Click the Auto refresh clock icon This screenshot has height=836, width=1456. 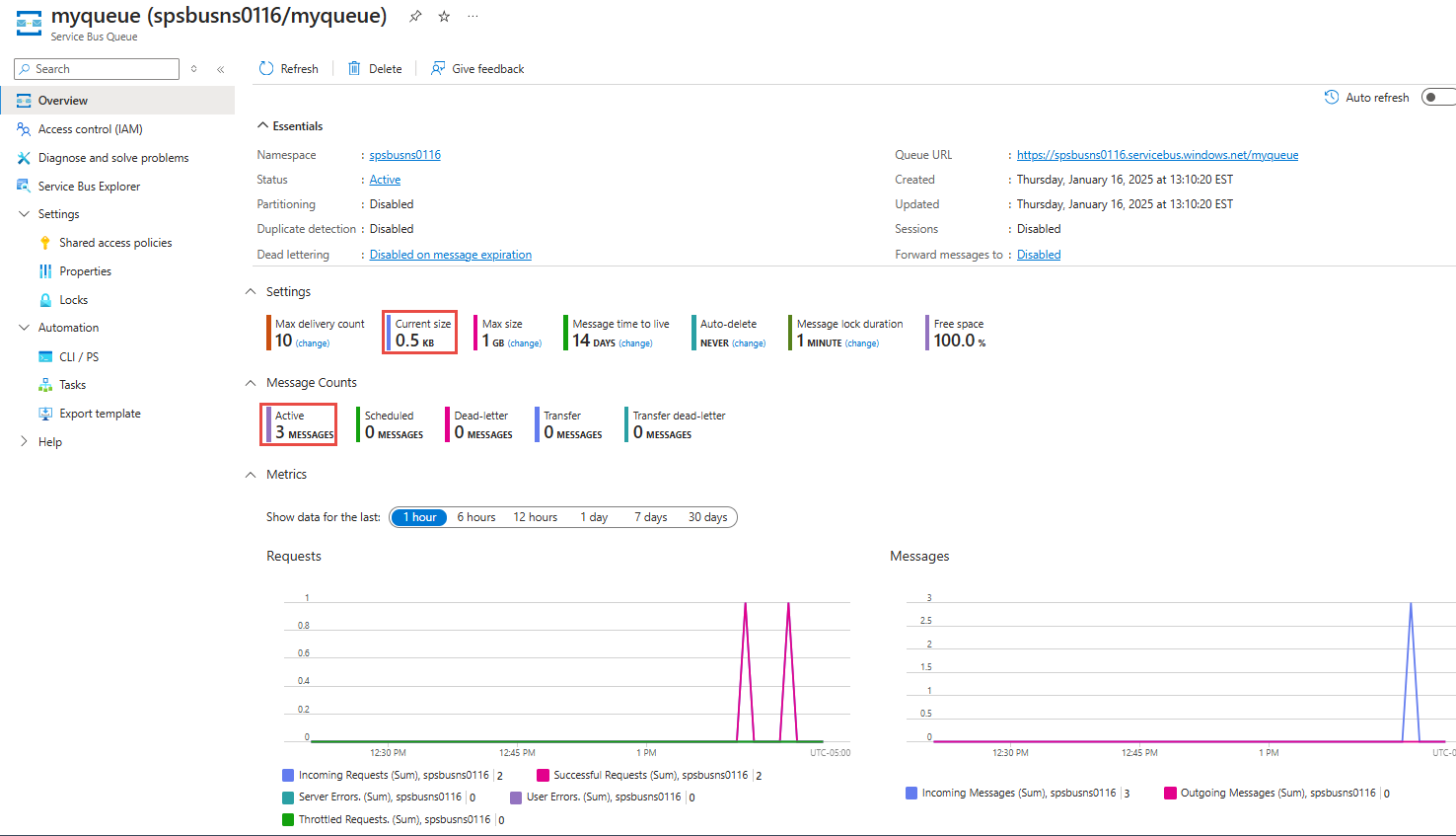(1332, 97)
